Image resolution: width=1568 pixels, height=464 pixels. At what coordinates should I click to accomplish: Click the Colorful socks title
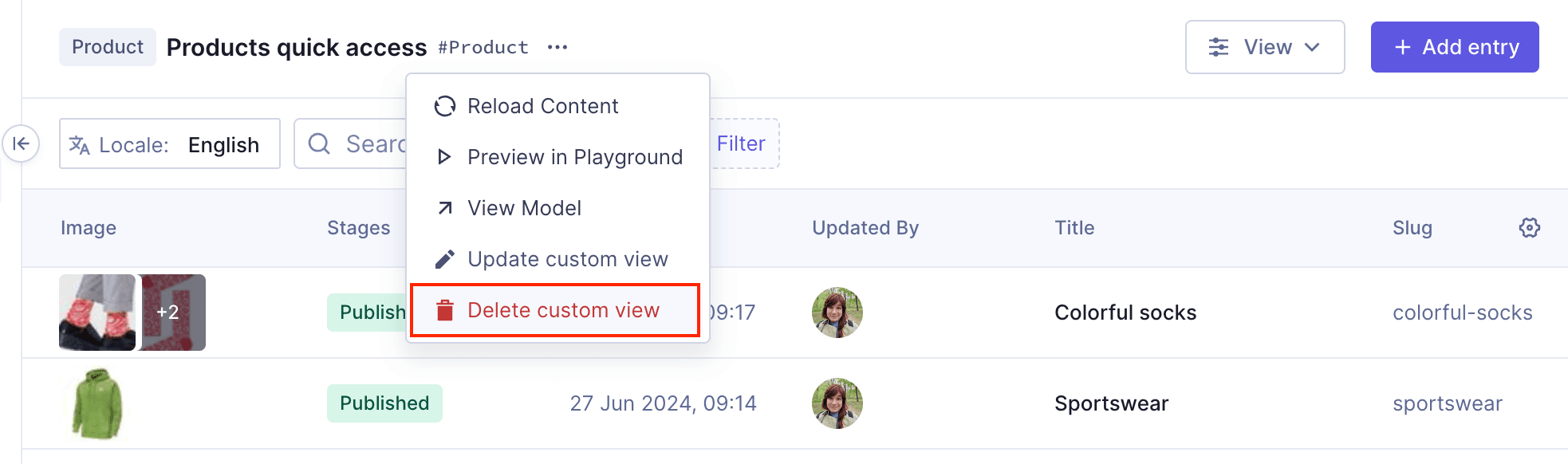(1125, 313)
